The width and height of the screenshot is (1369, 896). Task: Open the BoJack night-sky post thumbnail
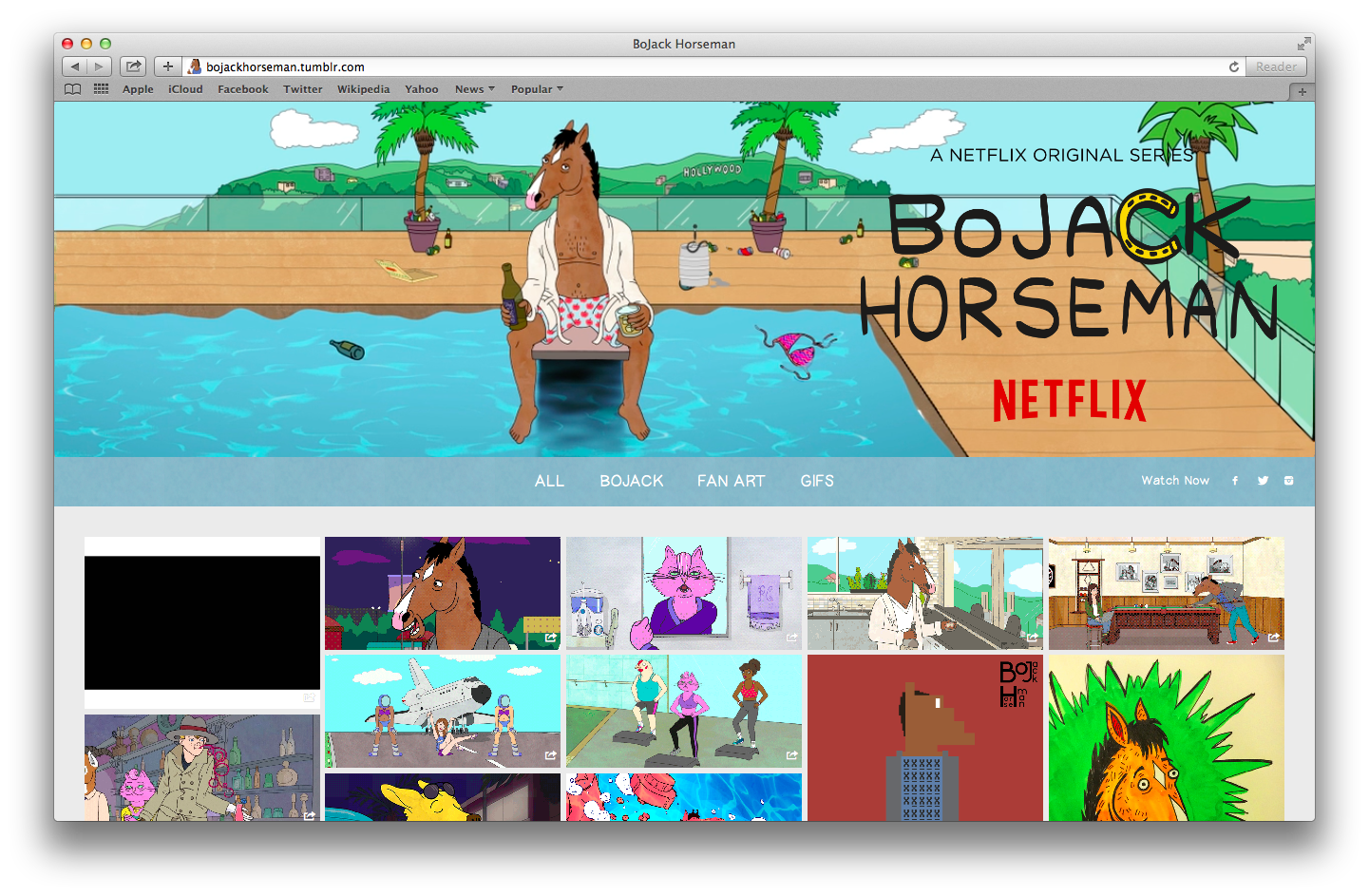443,593
